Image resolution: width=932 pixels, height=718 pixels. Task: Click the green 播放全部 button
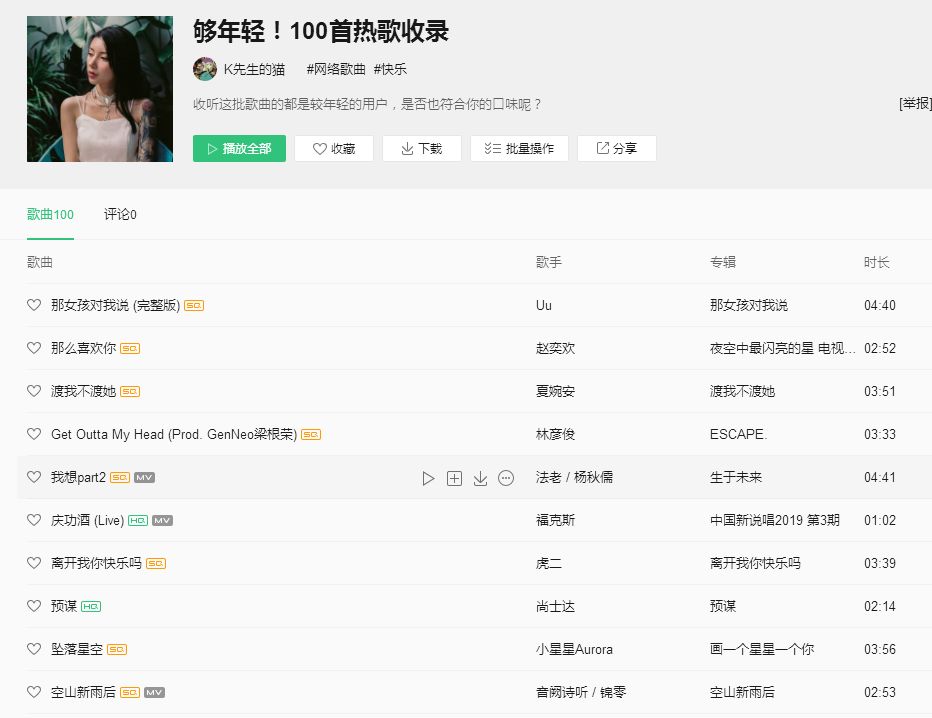(x=240, y=149)
